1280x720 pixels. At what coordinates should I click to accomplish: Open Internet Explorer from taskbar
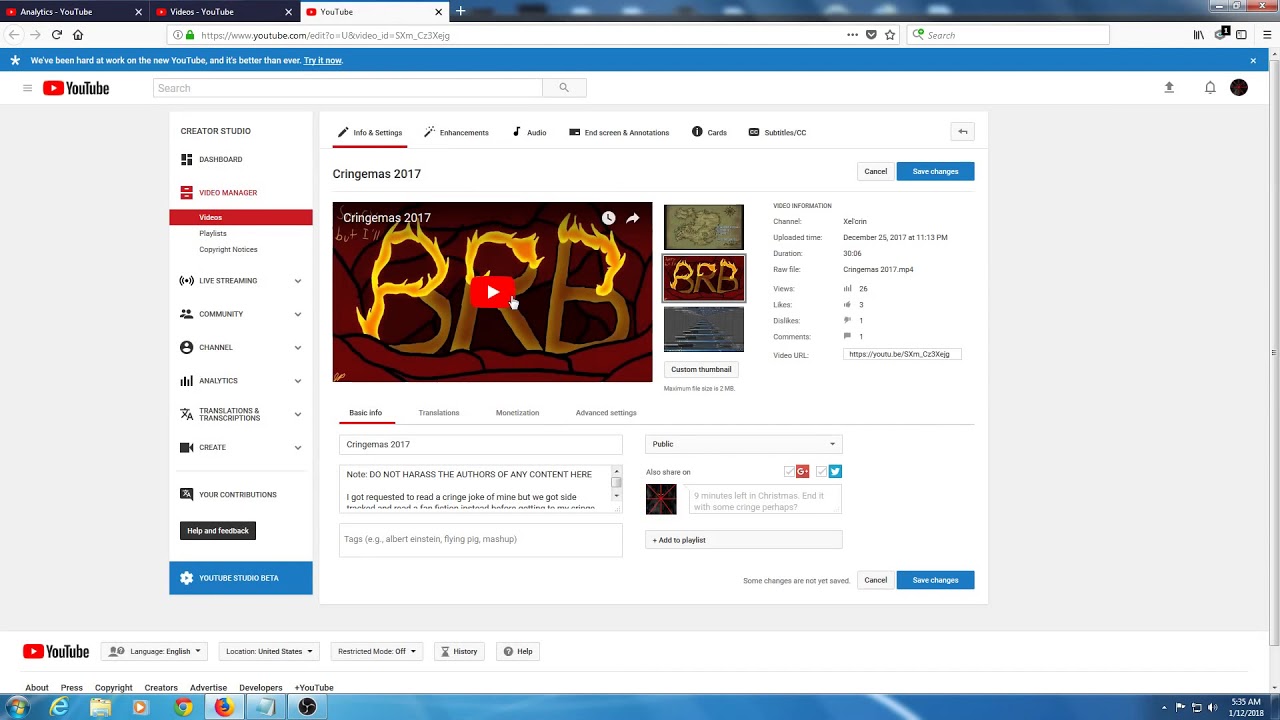tap(60, 707)
